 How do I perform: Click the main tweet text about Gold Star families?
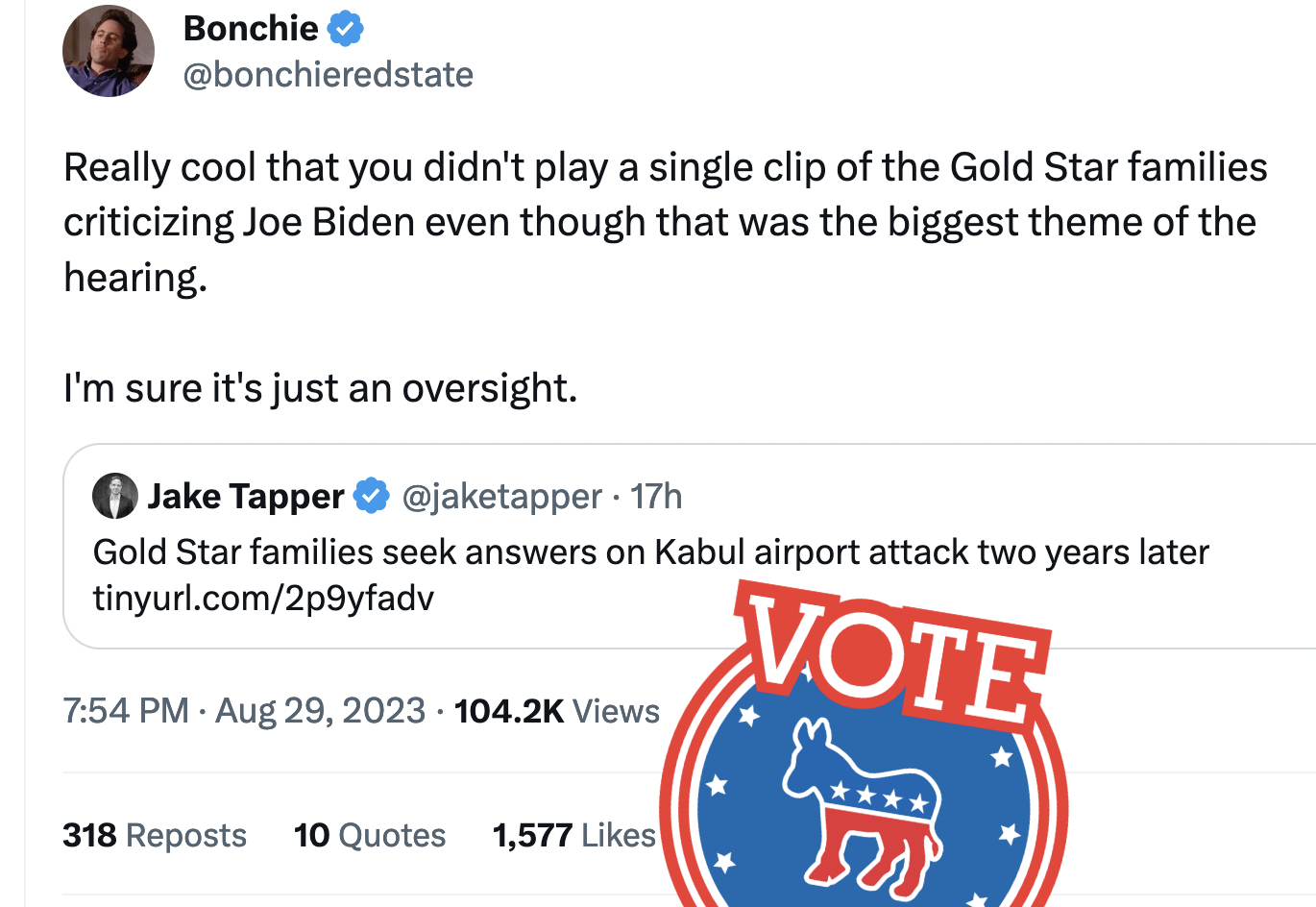click(x=663, y=222)
